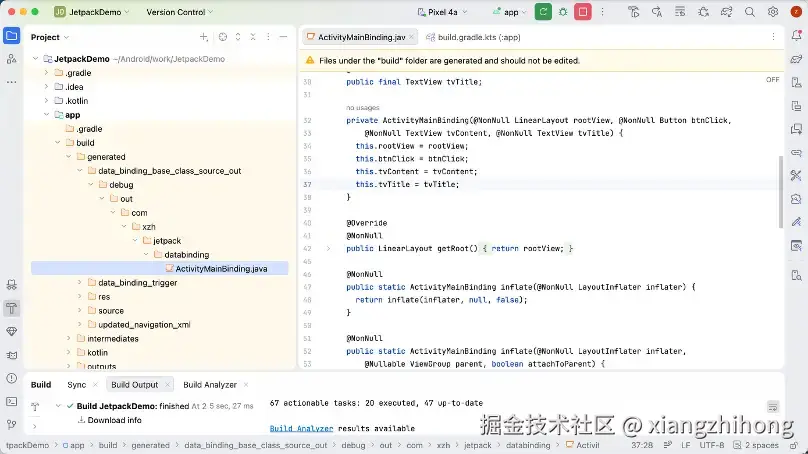Open the Running Devices sidebar icon
Viewport: 808px width, 454px height.
coord(797,106)
